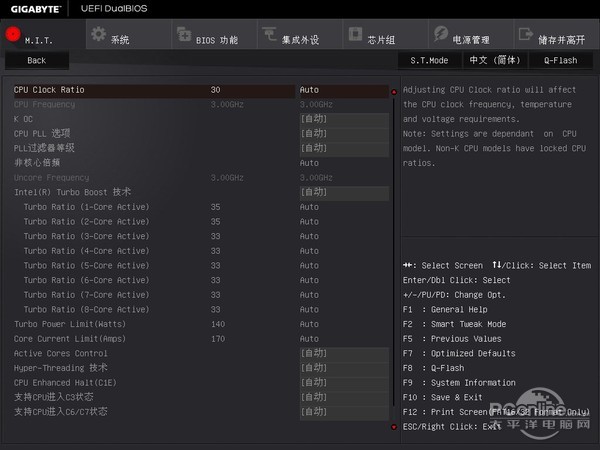Viewport: 600px width, 450px height.
Task: Click the F2 : Smart Tweak Mode line
Action: coord(455,324)
